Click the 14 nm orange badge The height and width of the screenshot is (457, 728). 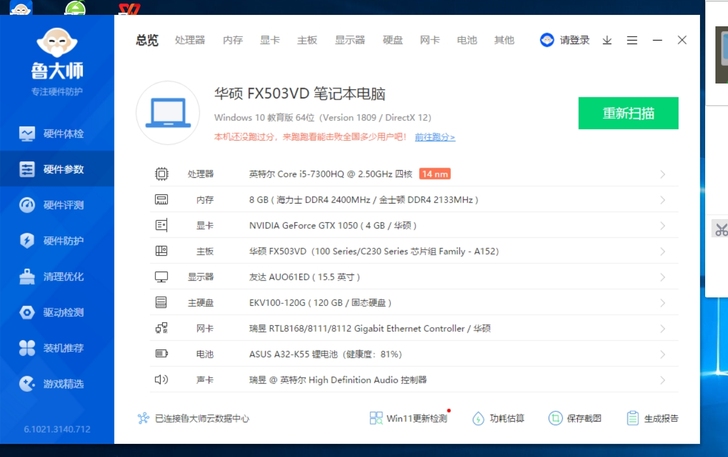pos(435,174)
